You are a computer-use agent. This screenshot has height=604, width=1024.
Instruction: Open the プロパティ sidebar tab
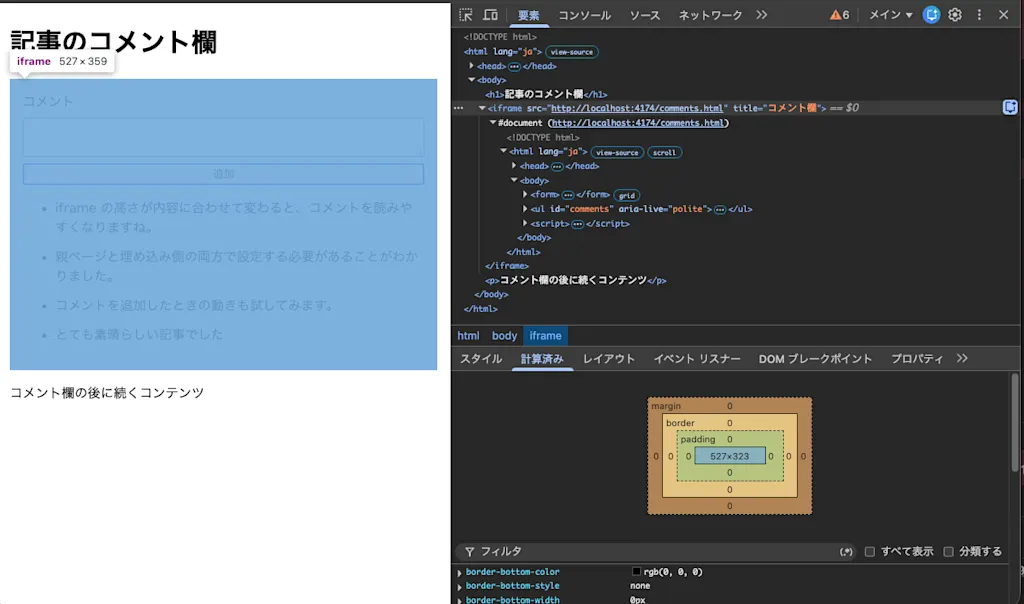pyautogui.click(x=917, y=358)
